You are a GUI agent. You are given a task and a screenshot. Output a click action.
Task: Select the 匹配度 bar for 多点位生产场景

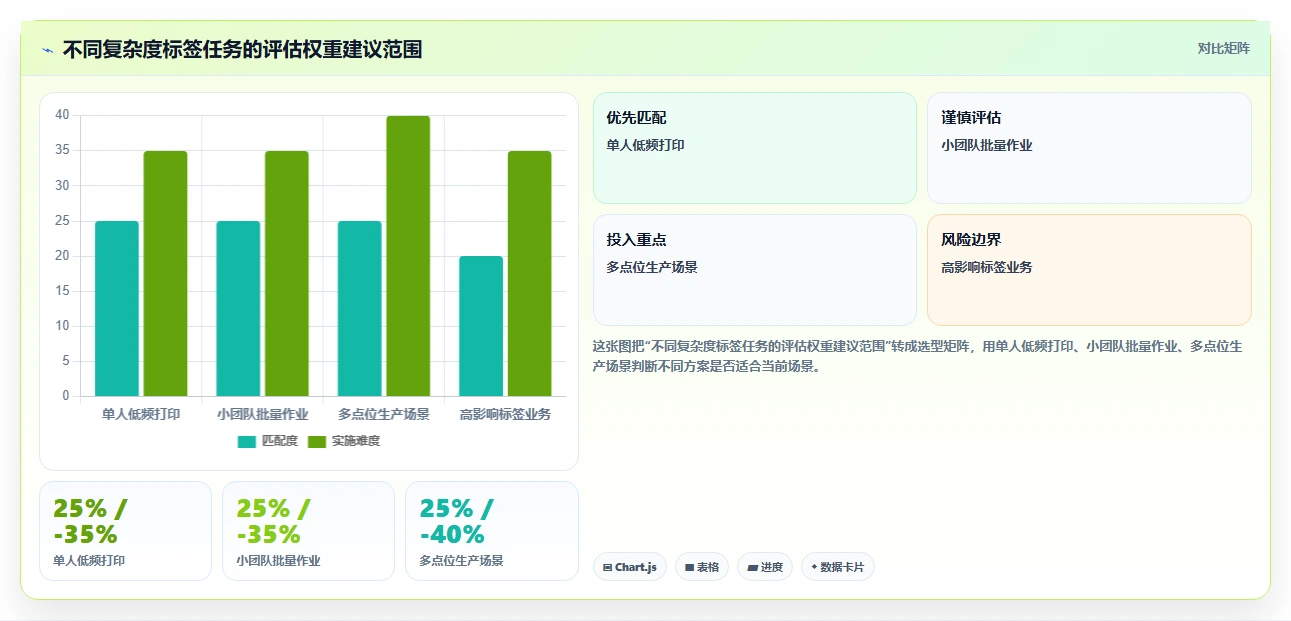[x=360, y=308]
